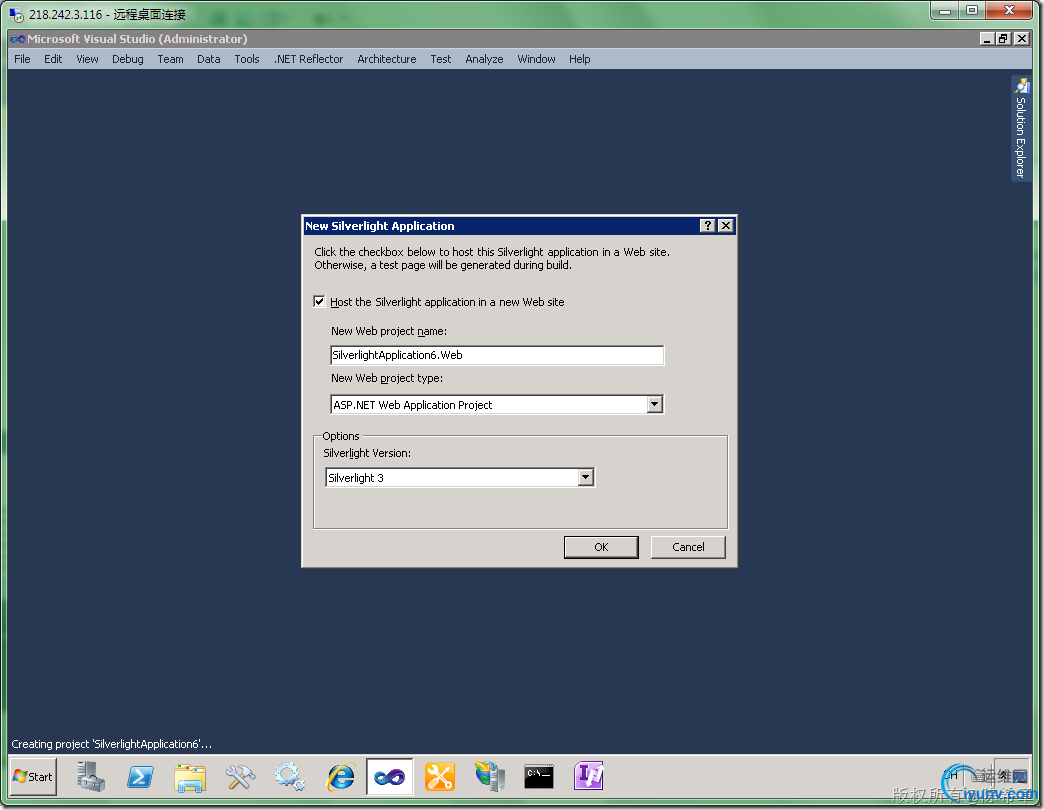Cancel the New Silverlight Application dialog

point(688,547)
